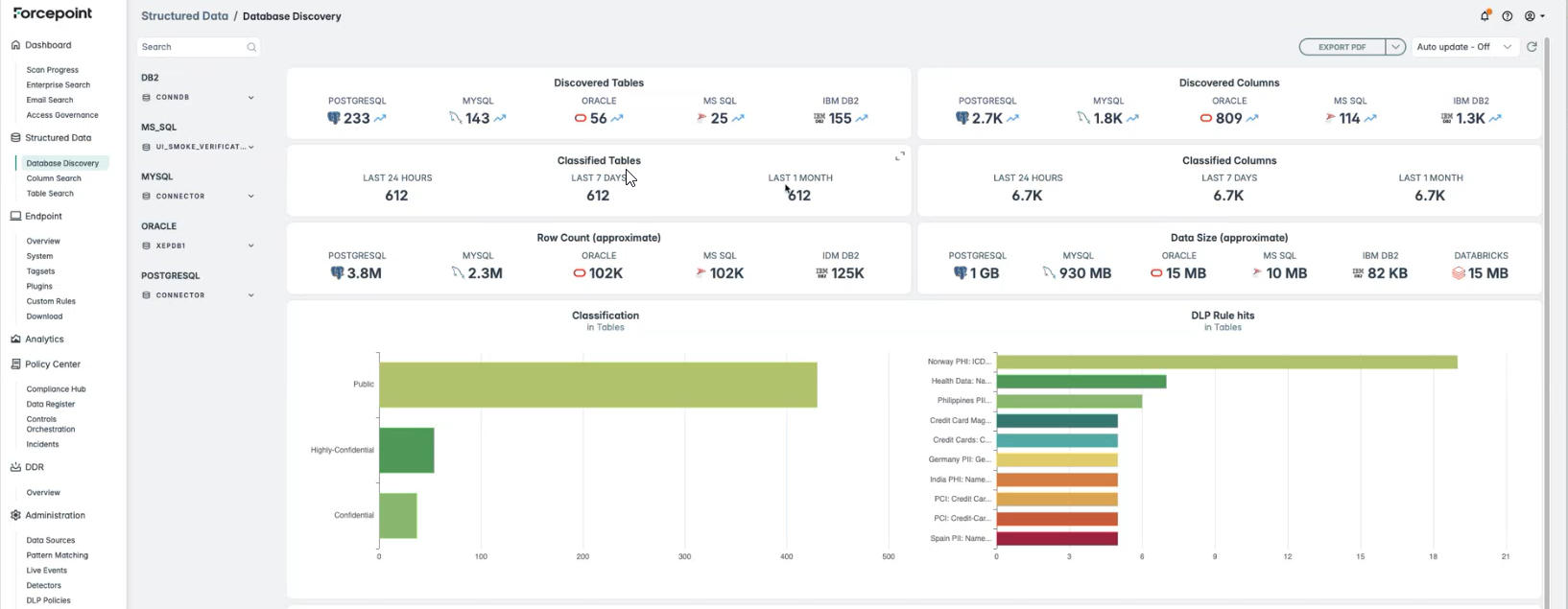Click the Structured Data breadcrumb link
The height and width of the screenshot is (609, 1568).
click(x=184, y=16)
